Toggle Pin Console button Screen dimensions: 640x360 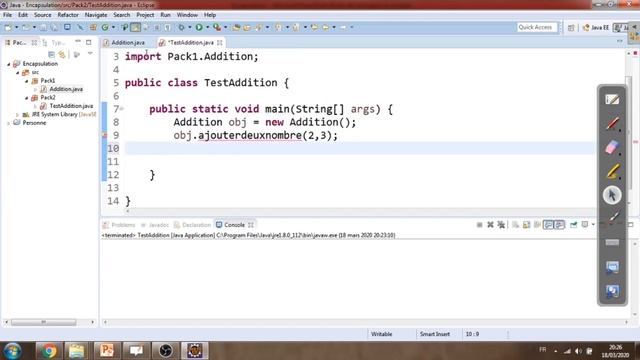[x=573, y=225]
